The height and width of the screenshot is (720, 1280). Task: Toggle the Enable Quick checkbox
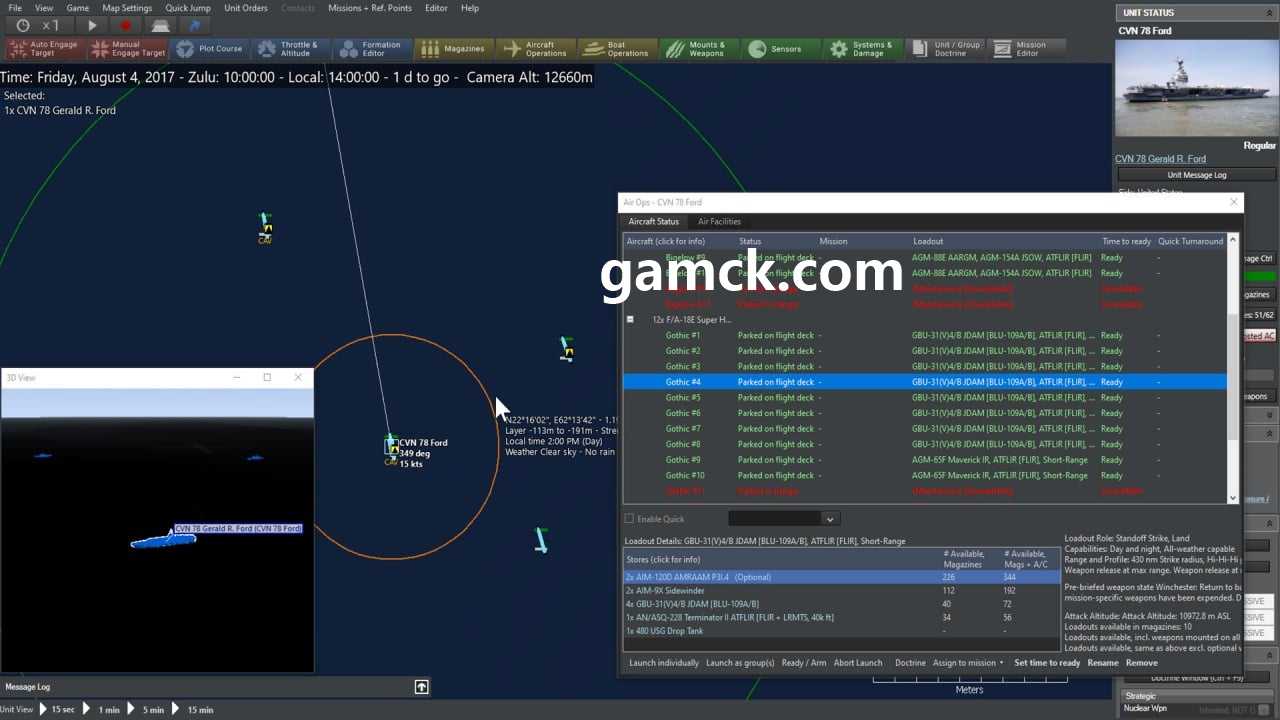(x=629, y=519)
